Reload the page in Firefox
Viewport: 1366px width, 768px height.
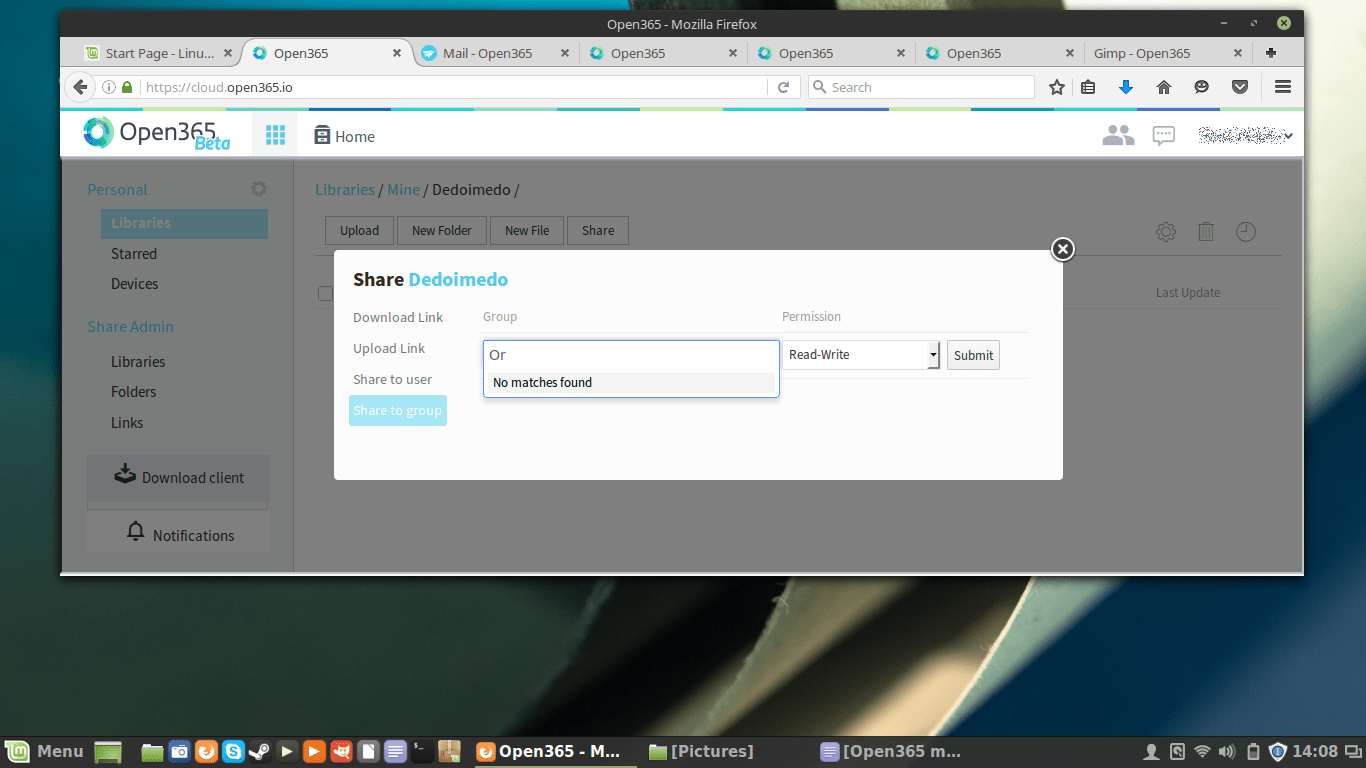coord(784,87)
